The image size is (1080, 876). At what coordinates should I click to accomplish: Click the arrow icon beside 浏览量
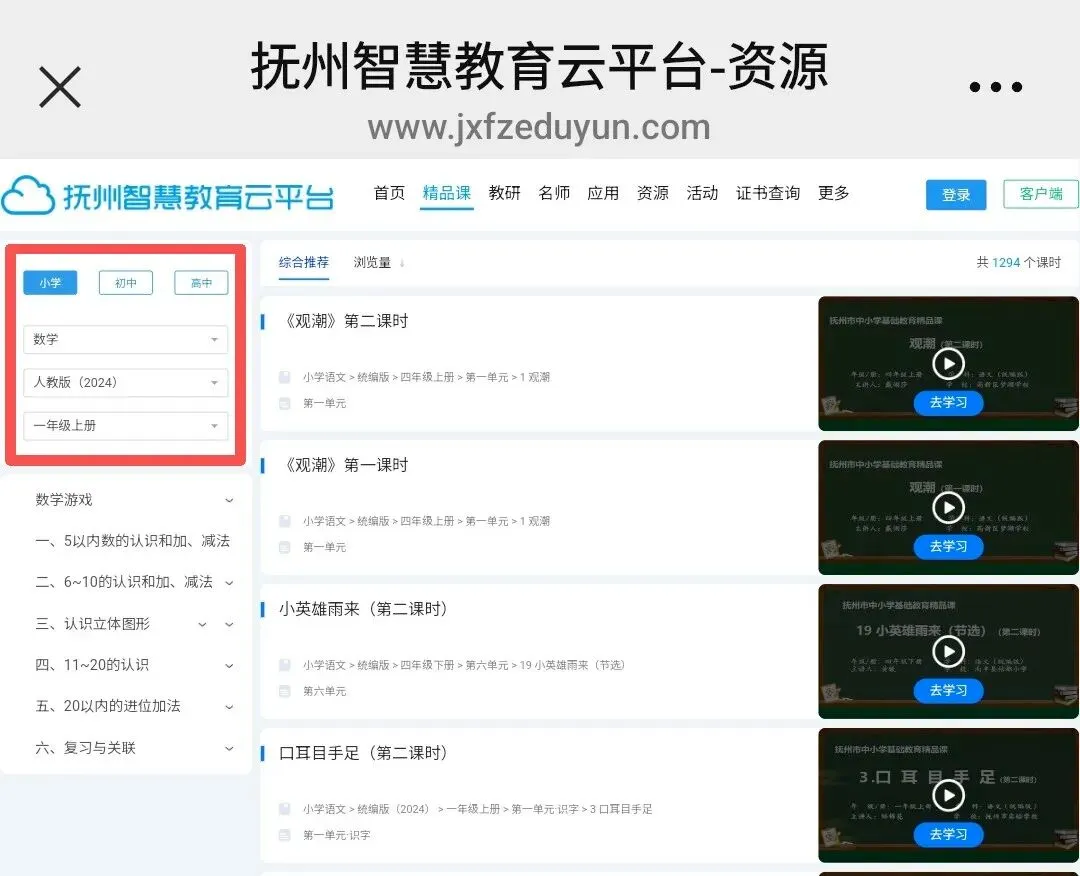pyautogui.click(x=402, y=263)
